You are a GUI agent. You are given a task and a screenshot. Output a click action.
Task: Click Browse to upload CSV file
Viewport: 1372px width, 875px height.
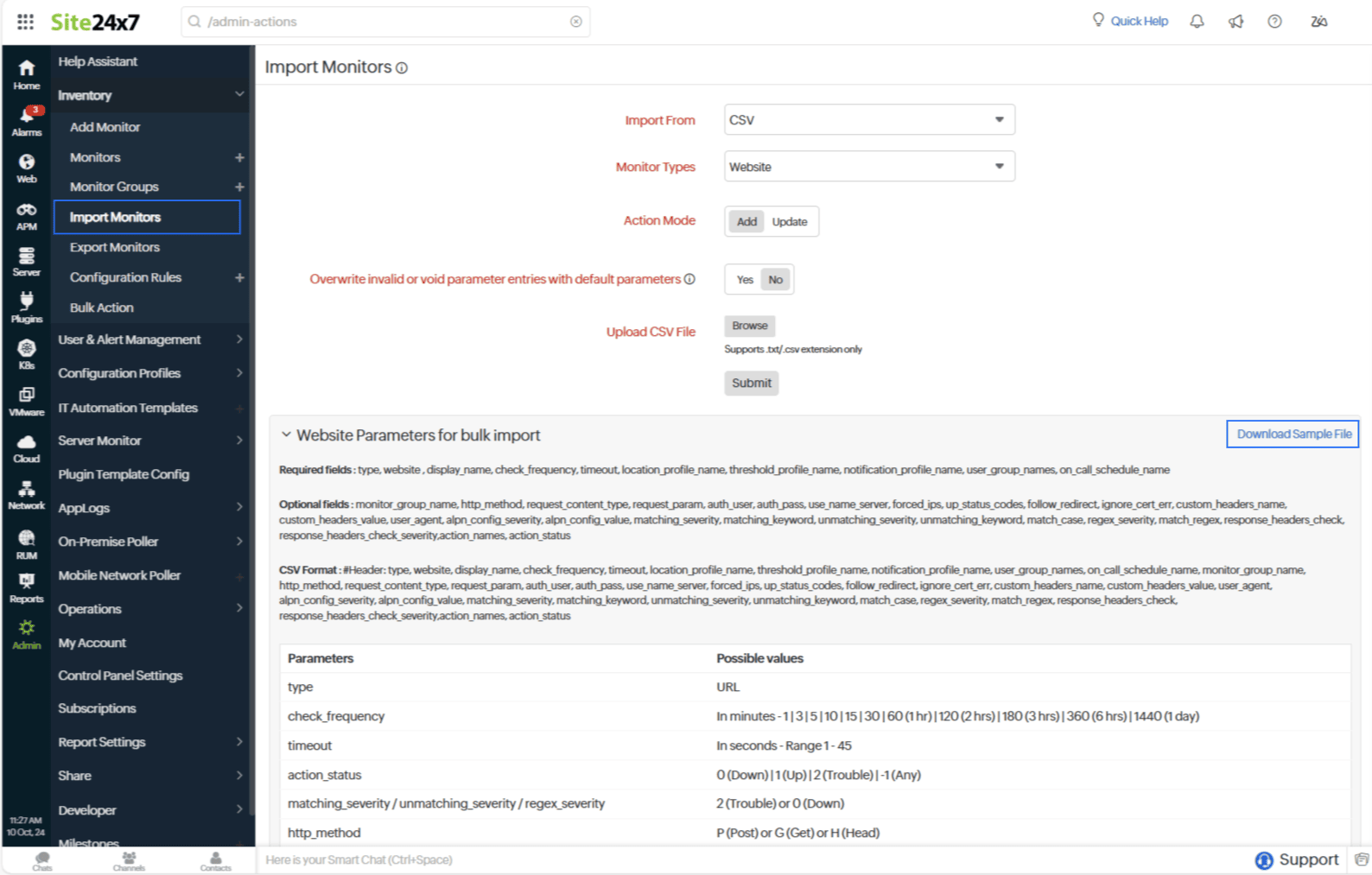750,326
